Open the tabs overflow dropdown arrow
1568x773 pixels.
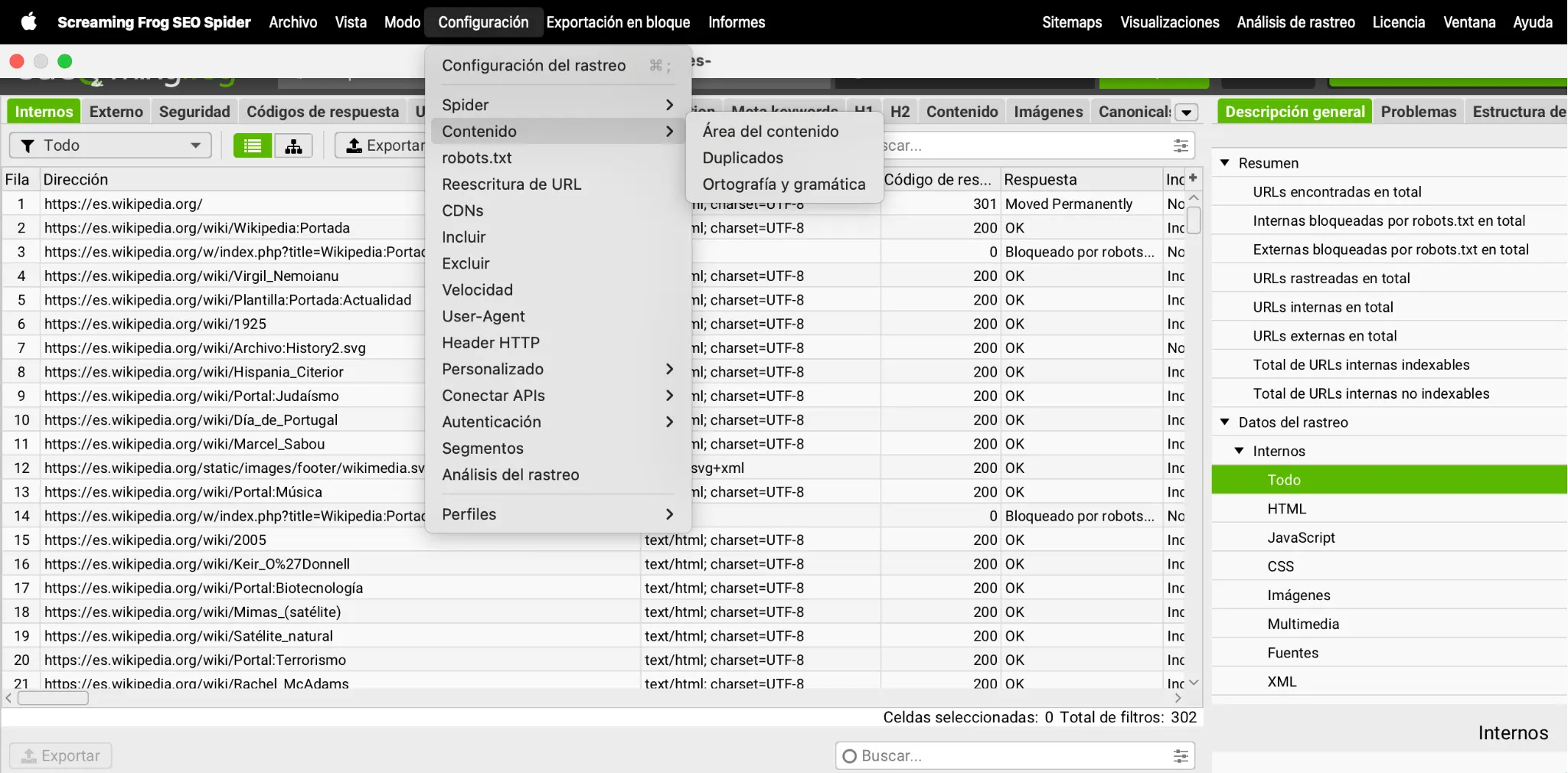coord(1187,113)
